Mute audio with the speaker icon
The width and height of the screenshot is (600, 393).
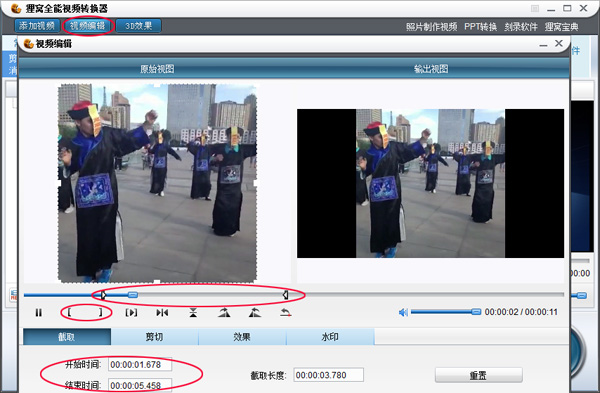pos(403,313)
